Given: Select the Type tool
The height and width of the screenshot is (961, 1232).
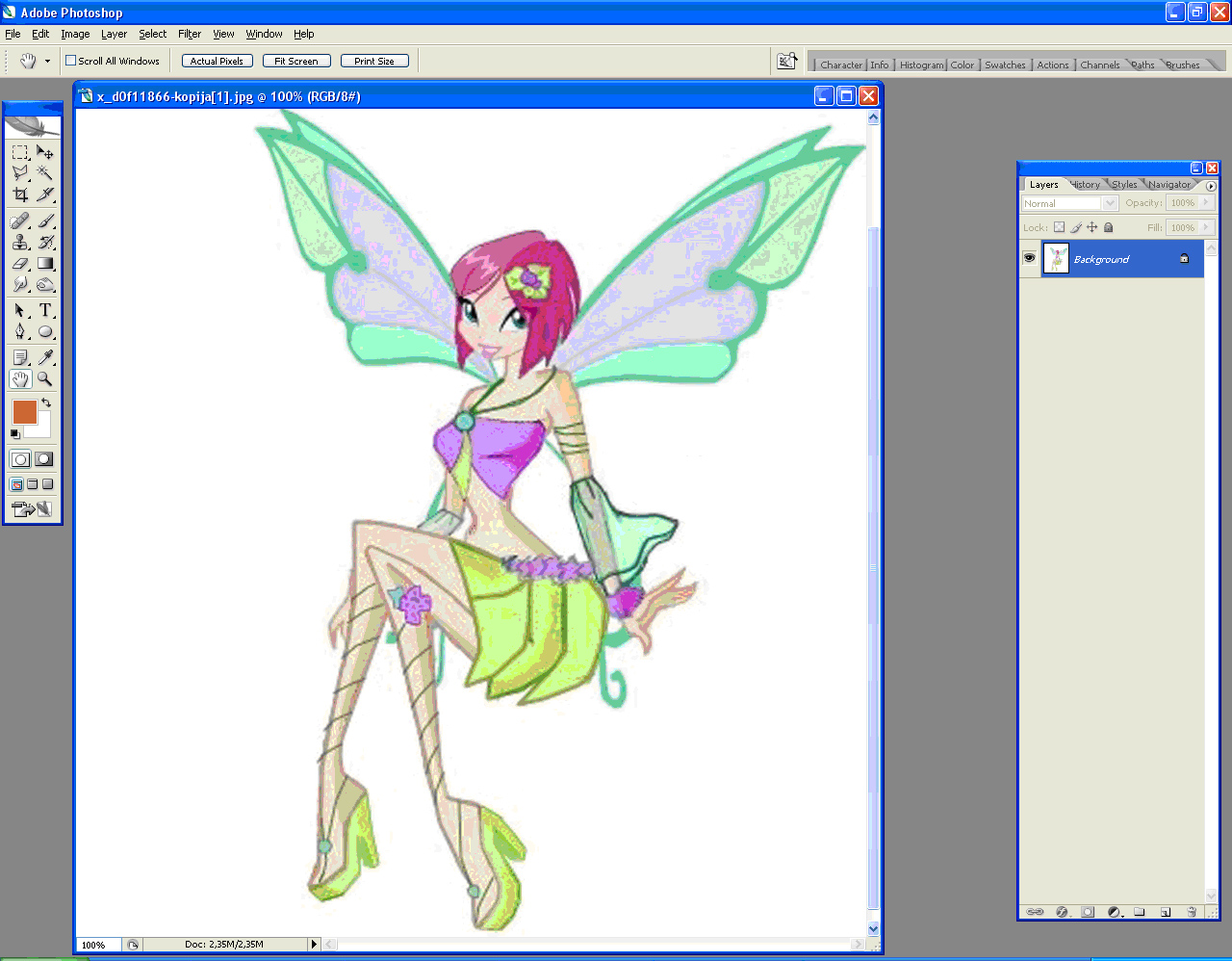Looking at the screenshot, I should pos(45,310).
